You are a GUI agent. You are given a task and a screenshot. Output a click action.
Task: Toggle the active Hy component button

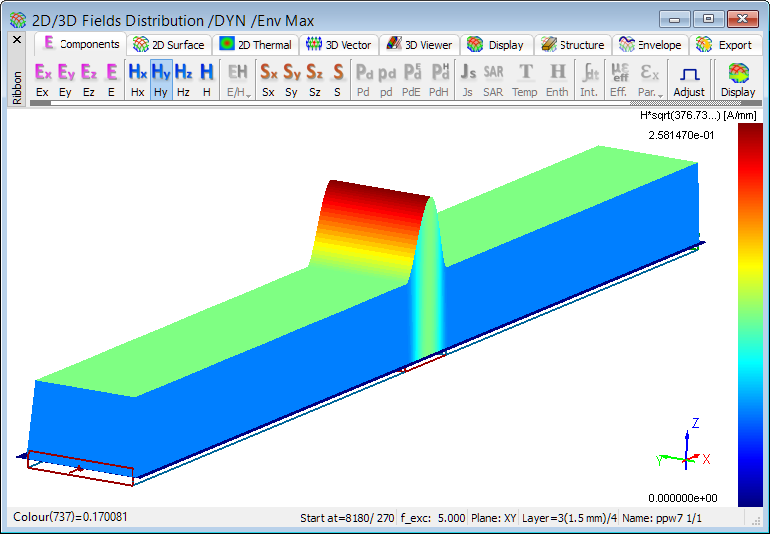(x=160, y=79)
